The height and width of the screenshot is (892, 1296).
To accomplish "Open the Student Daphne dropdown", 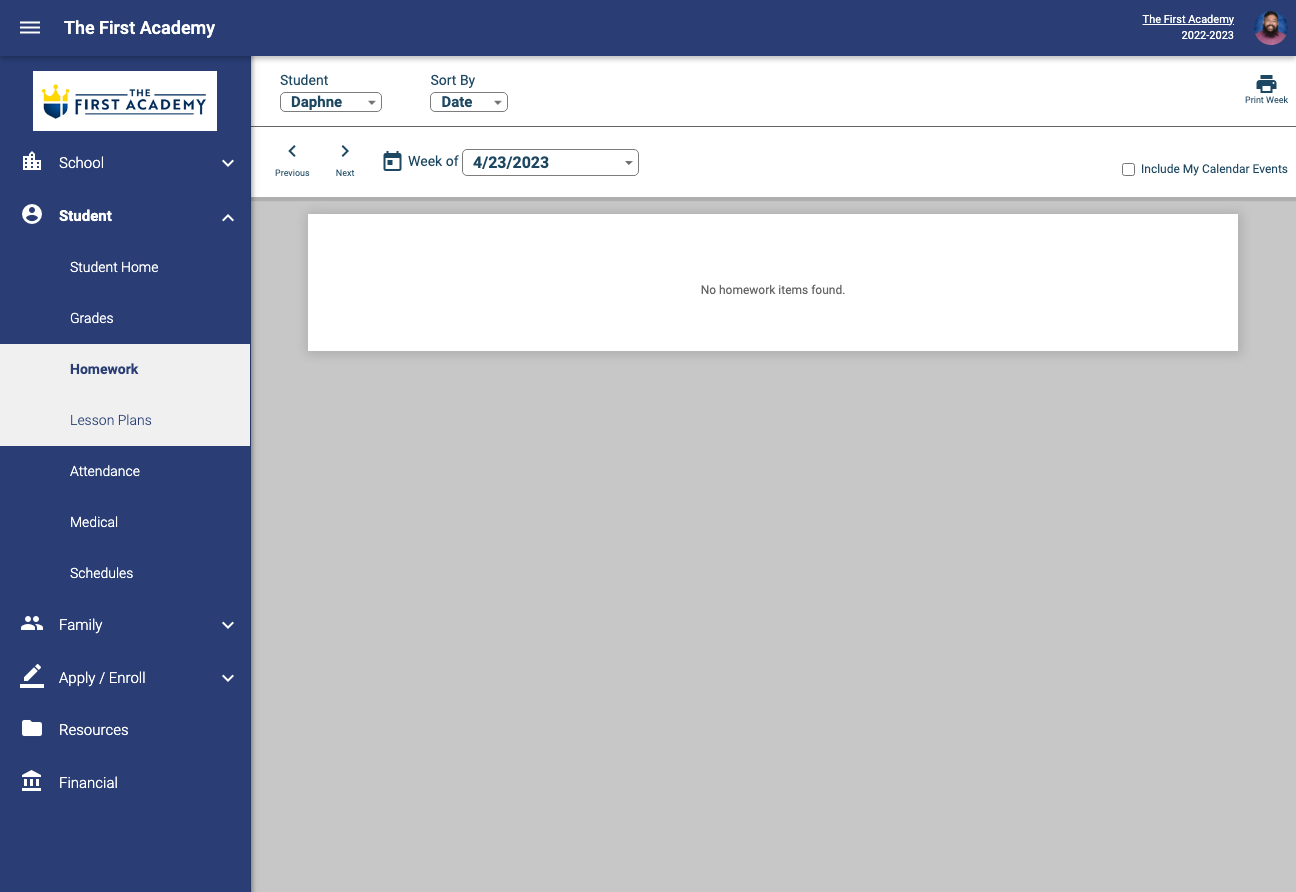I will pos(331,102).
